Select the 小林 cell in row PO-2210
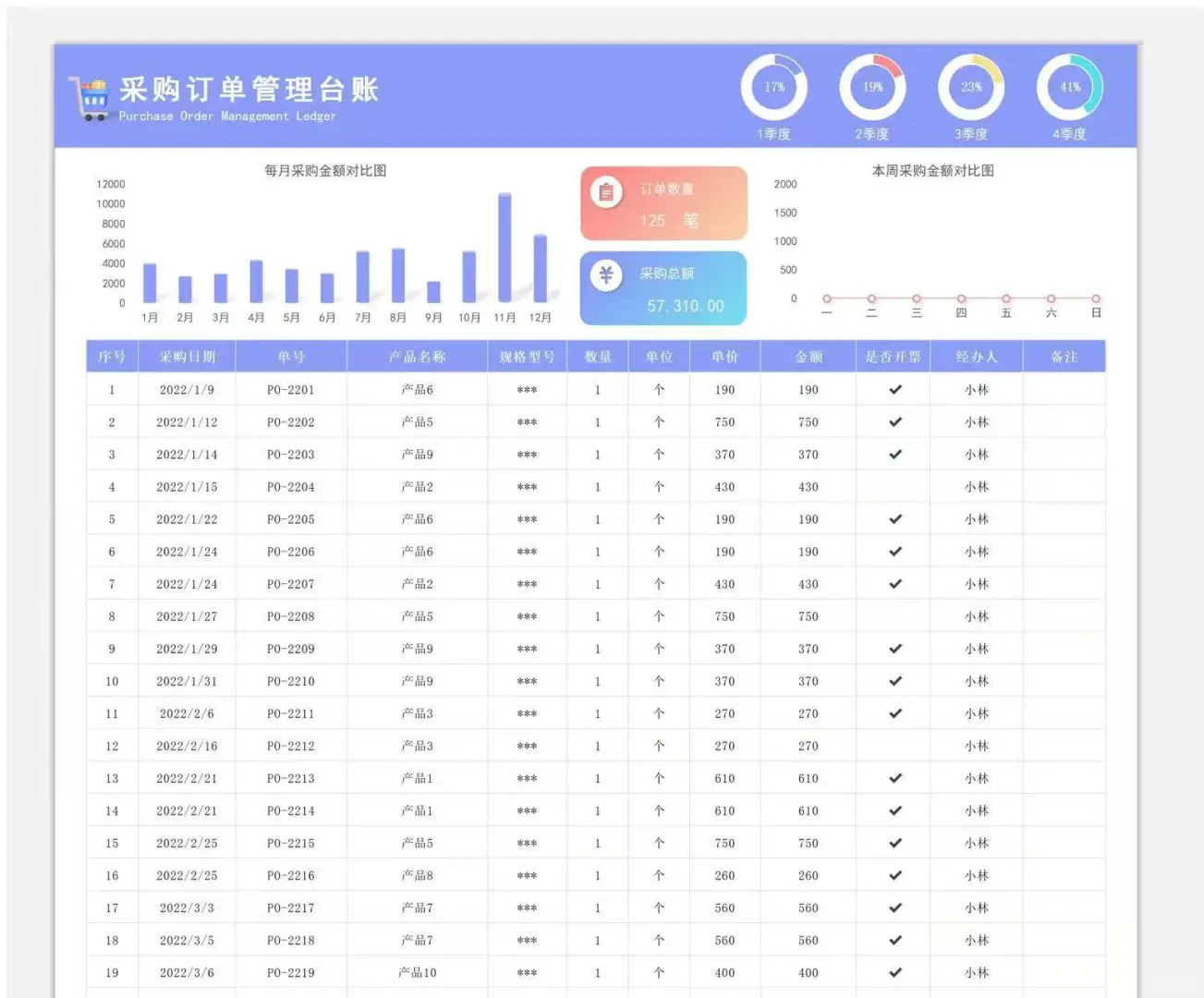 click(977, 681)
